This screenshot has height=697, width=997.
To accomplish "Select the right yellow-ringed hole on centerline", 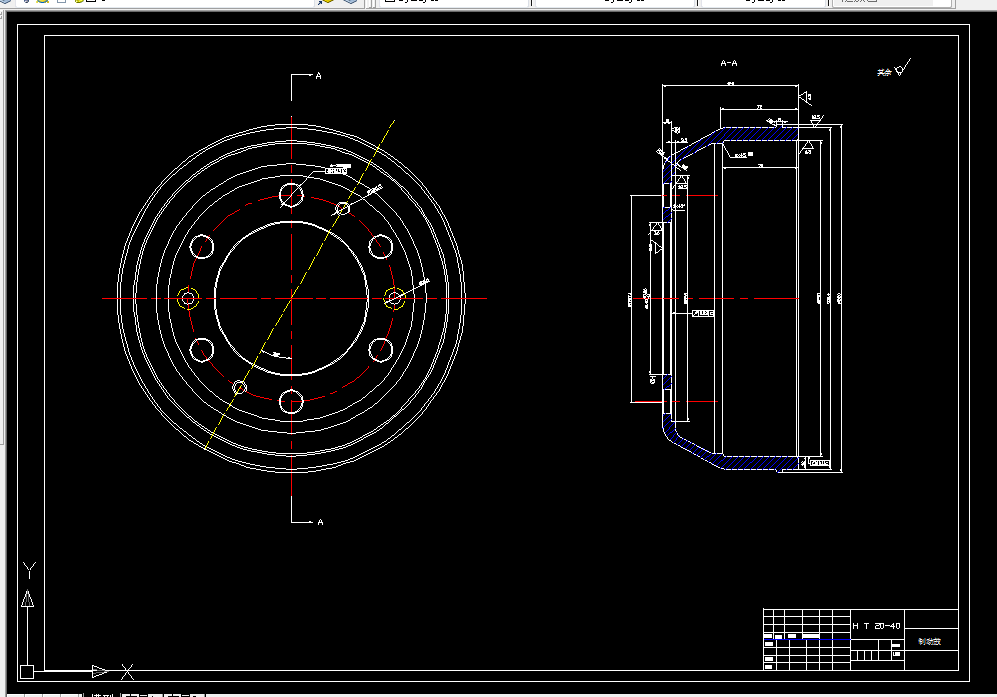I will (x=394, y=298).
